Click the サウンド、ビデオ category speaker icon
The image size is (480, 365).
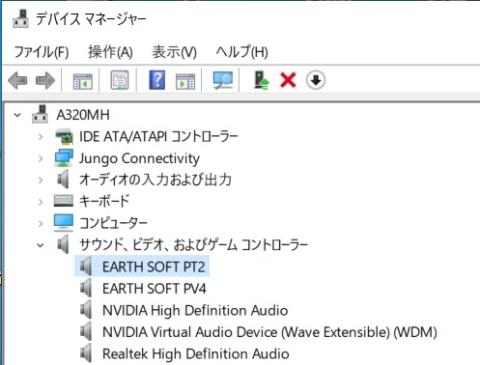click(63, 244)
